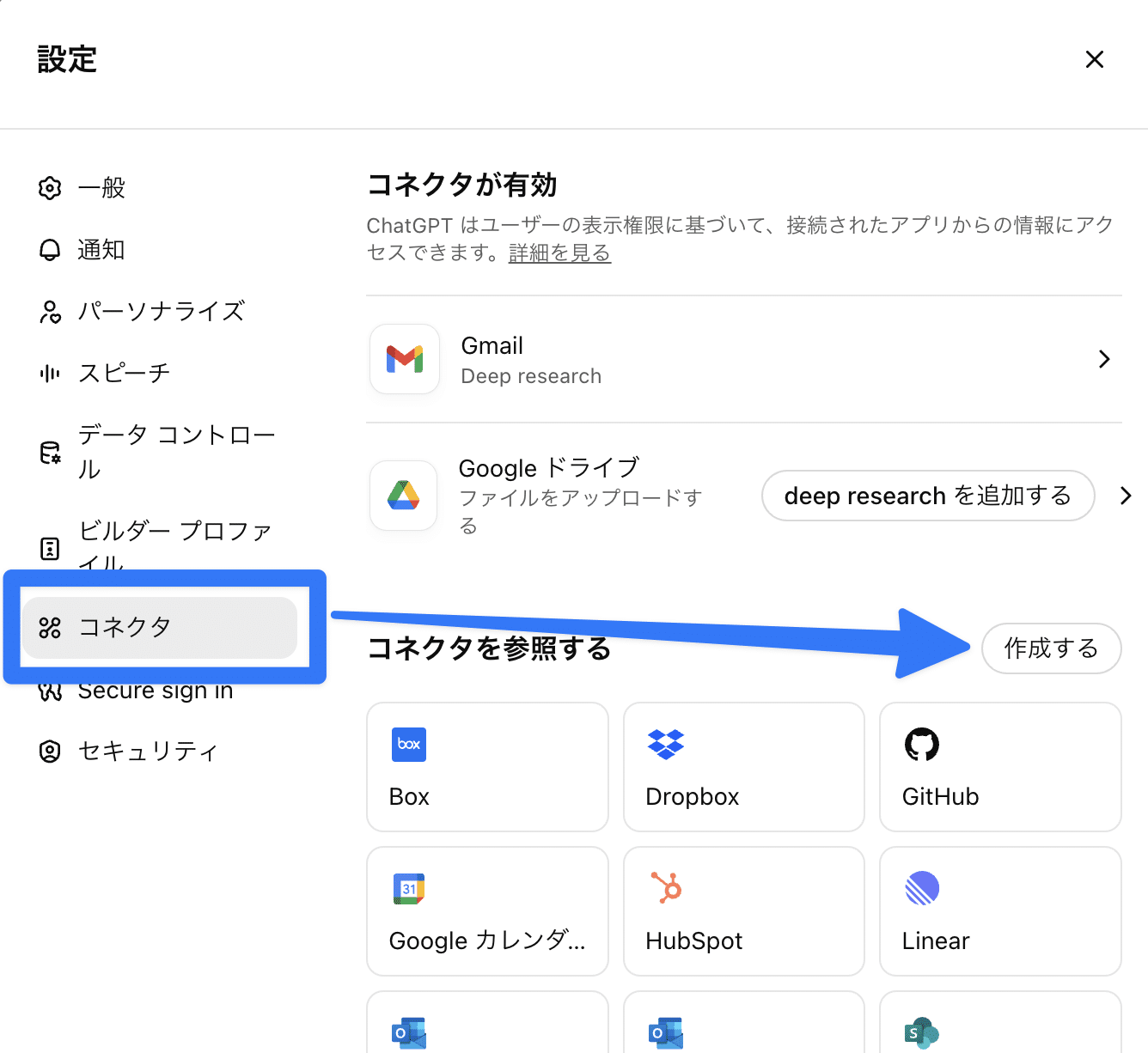This screenshot has width=1148, height=1053.
Task: Open the スピーチ settings section
Action: (124, 373)
